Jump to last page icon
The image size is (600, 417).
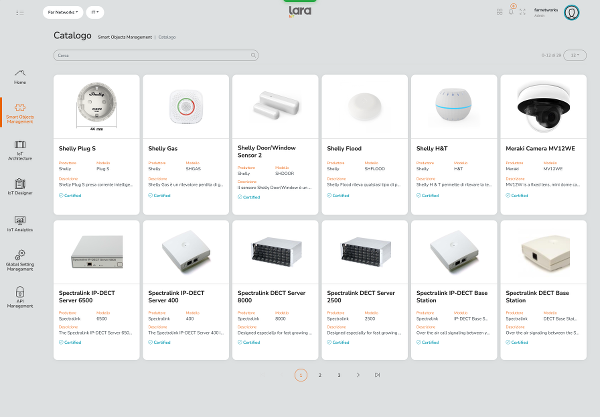(377, 375)
